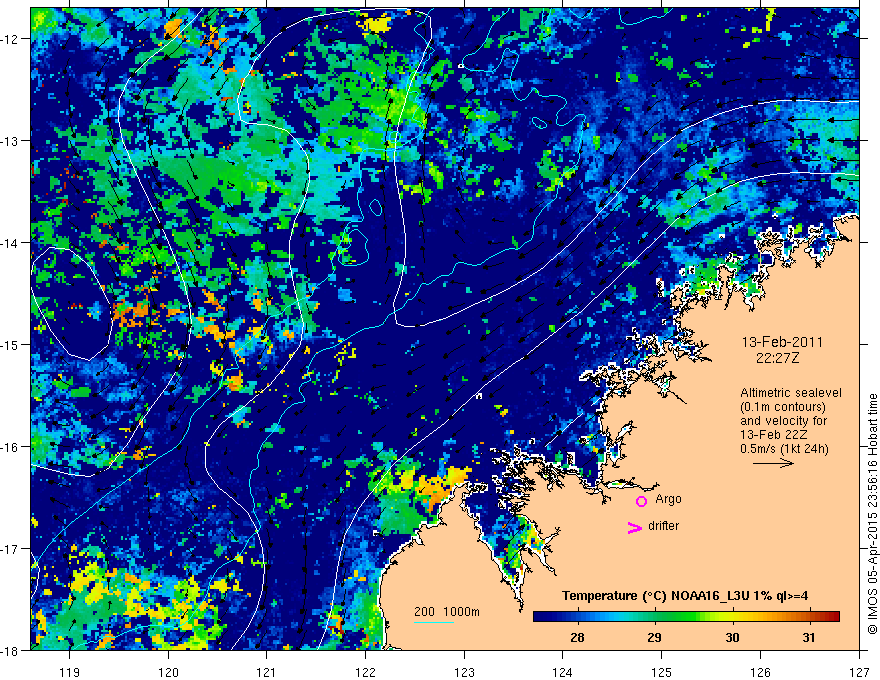This screenshot has height=680, width=880.
Task: Click longitude axis label 119
Action: point(70,672)
